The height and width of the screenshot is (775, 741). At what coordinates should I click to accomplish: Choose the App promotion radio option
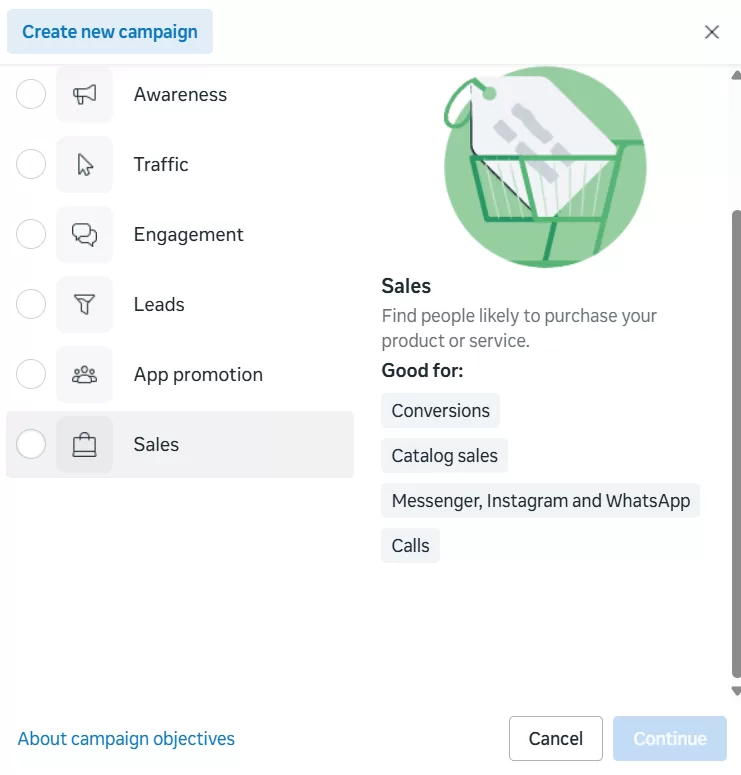[x=31, y=375]
